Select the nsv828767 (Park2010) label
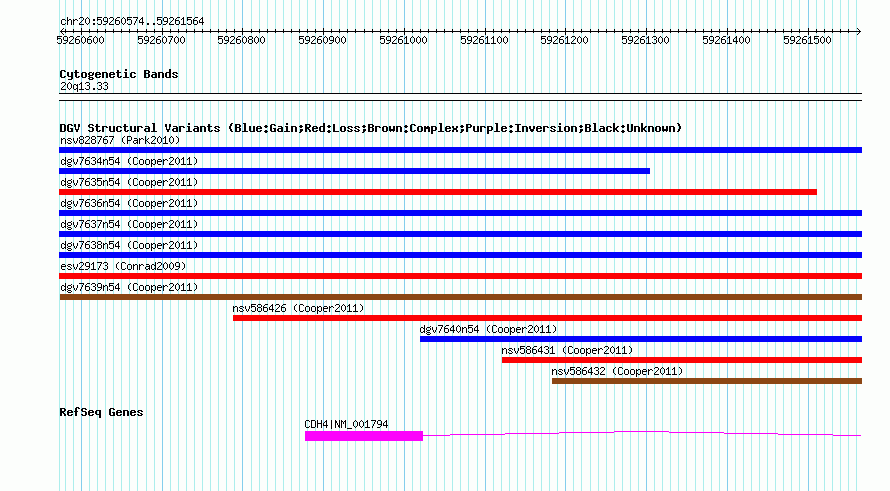890x491 pixels. [x=120, y=140]
